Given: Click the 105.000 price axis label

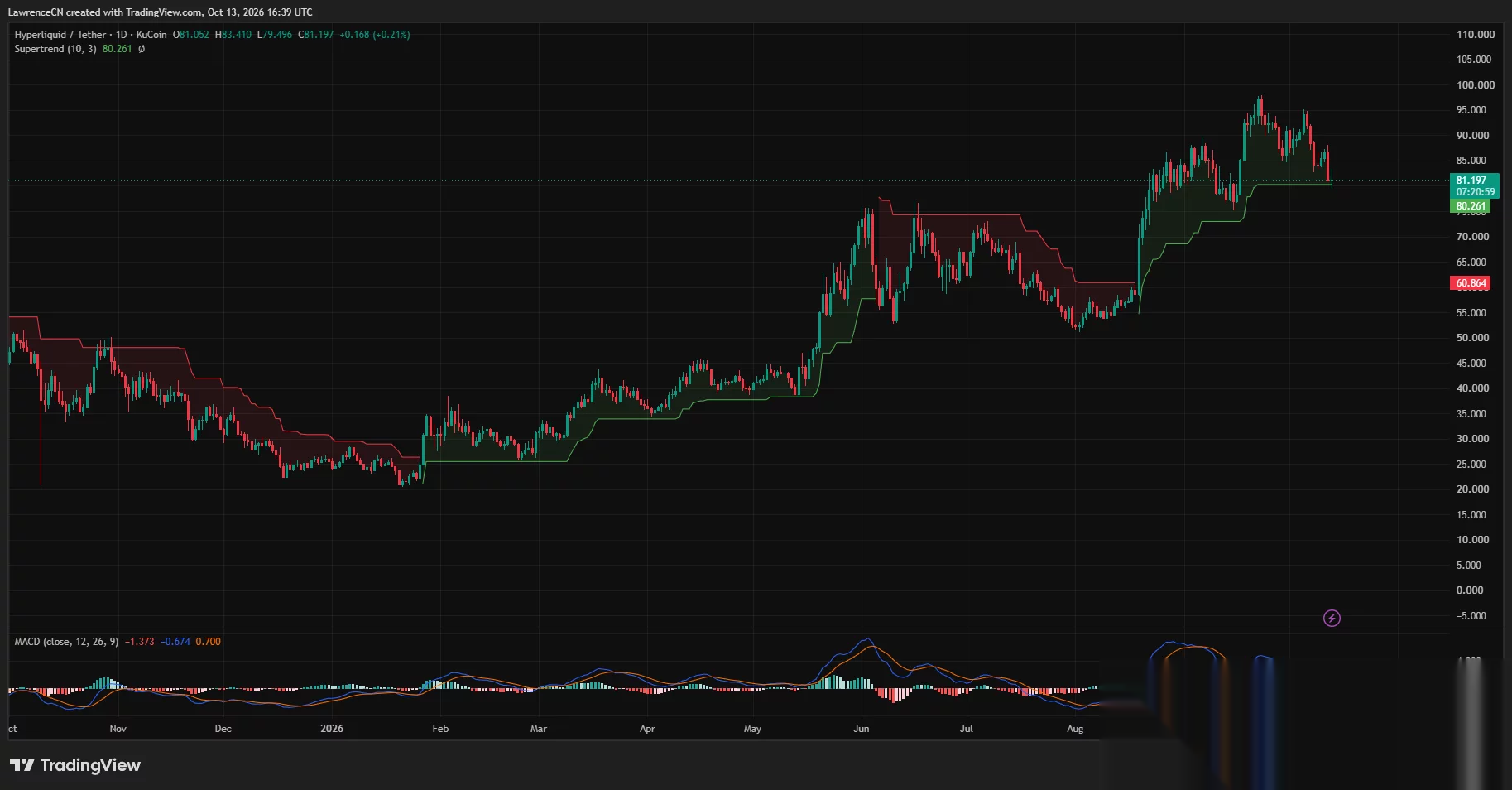Looking at the screenshot, I should (x=1474, y=60).
